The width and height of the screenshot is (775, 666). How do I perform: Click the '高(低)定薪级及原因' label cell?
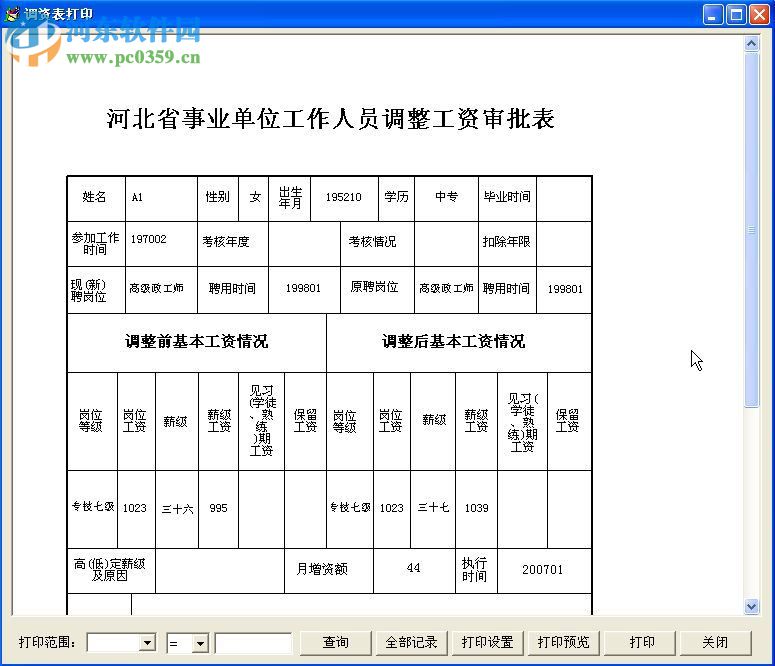(x=111, y=570)
